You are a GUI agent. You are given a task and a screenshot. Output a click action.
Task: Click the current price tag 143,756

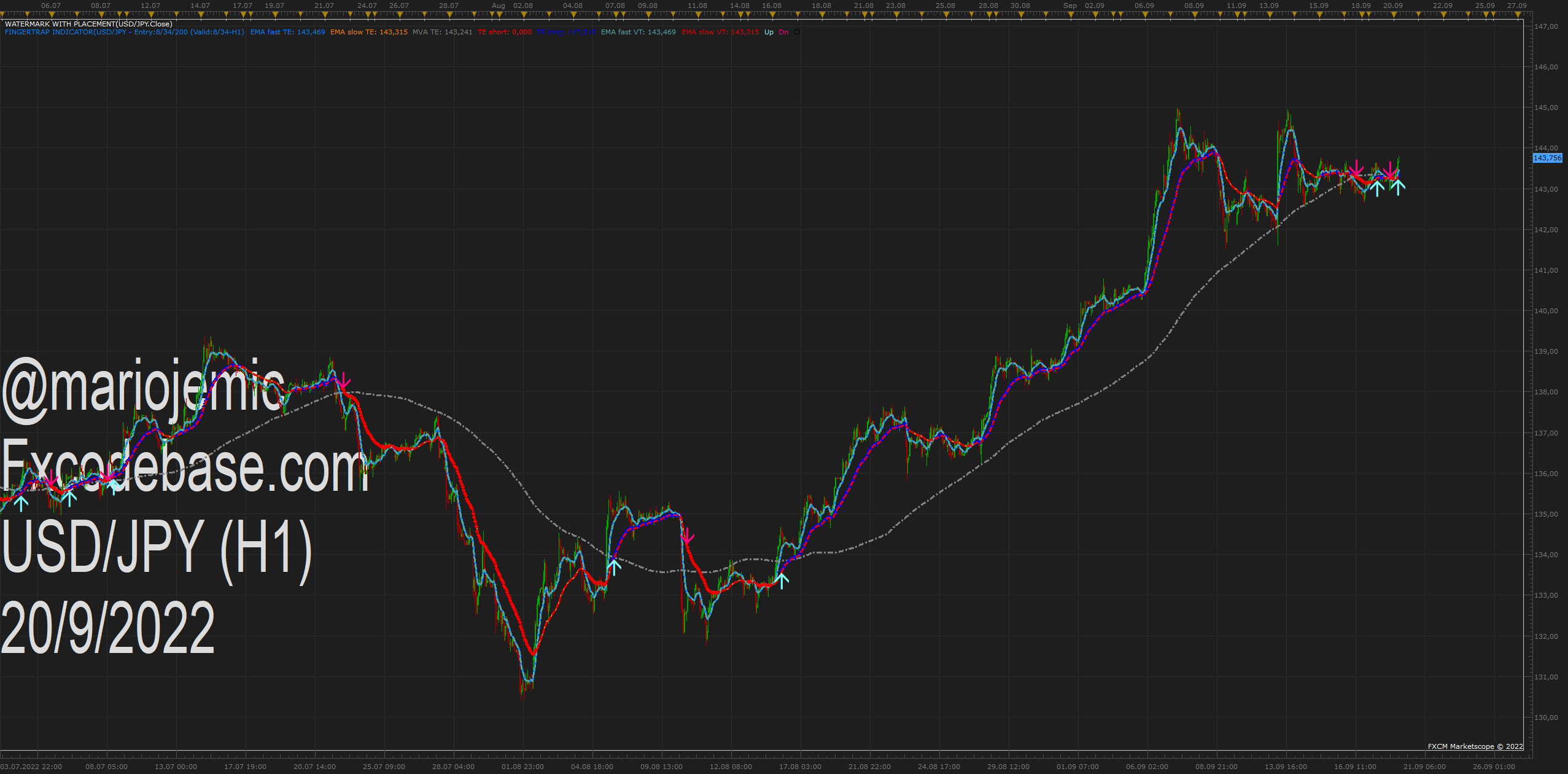pos(1547,158)
